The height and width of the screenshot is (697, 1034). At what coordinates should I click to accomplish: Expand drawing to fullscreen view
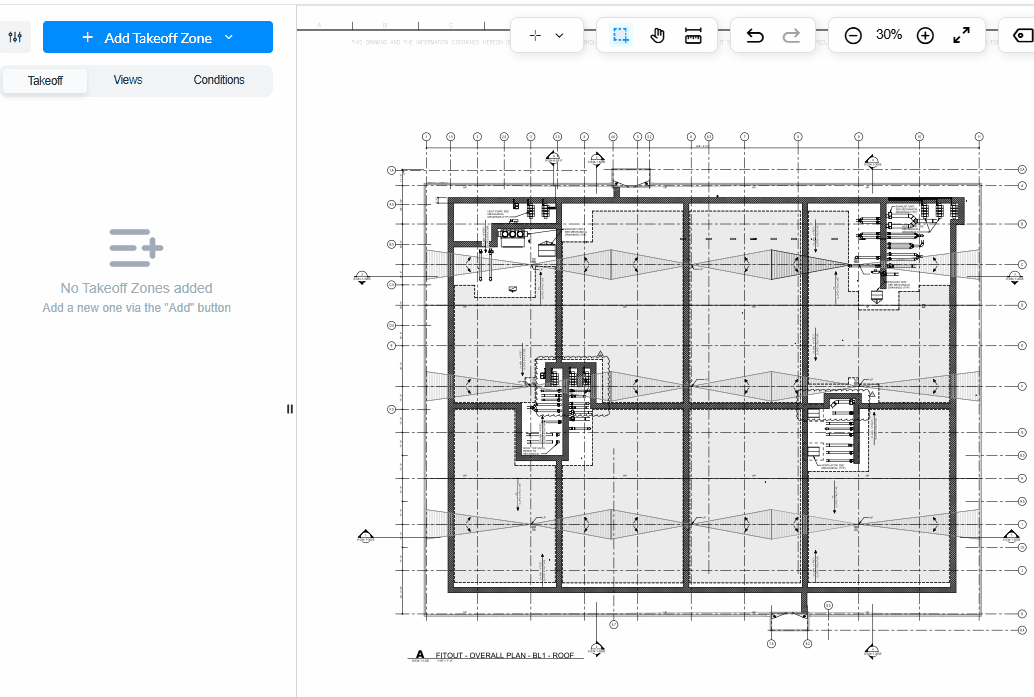point(961,36)
